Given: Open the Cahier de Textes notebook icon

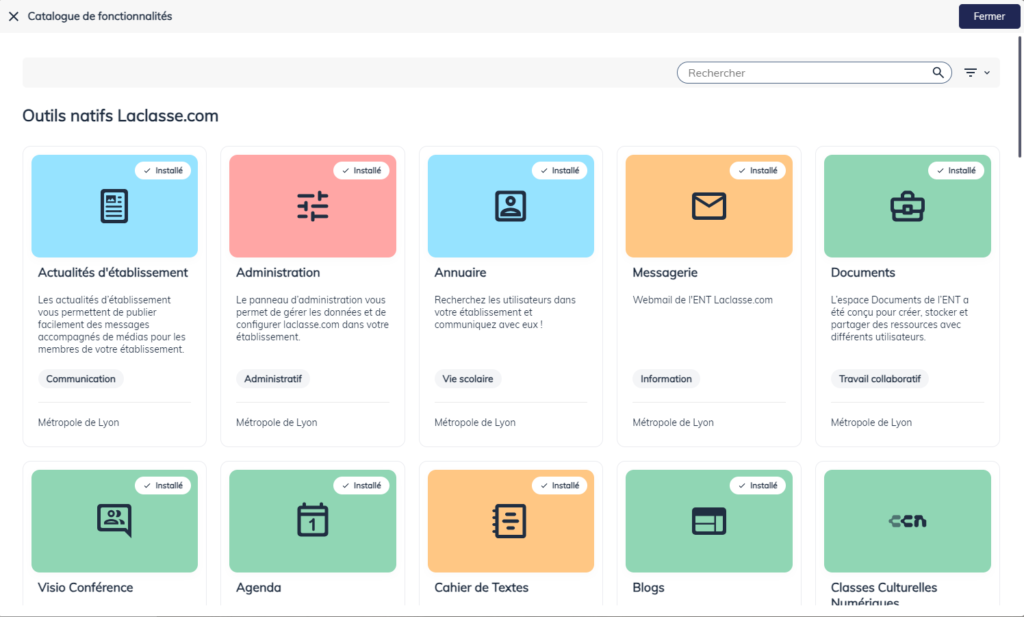Looking at the screenshot, I should pyautogui.click(x=510, y=520).
